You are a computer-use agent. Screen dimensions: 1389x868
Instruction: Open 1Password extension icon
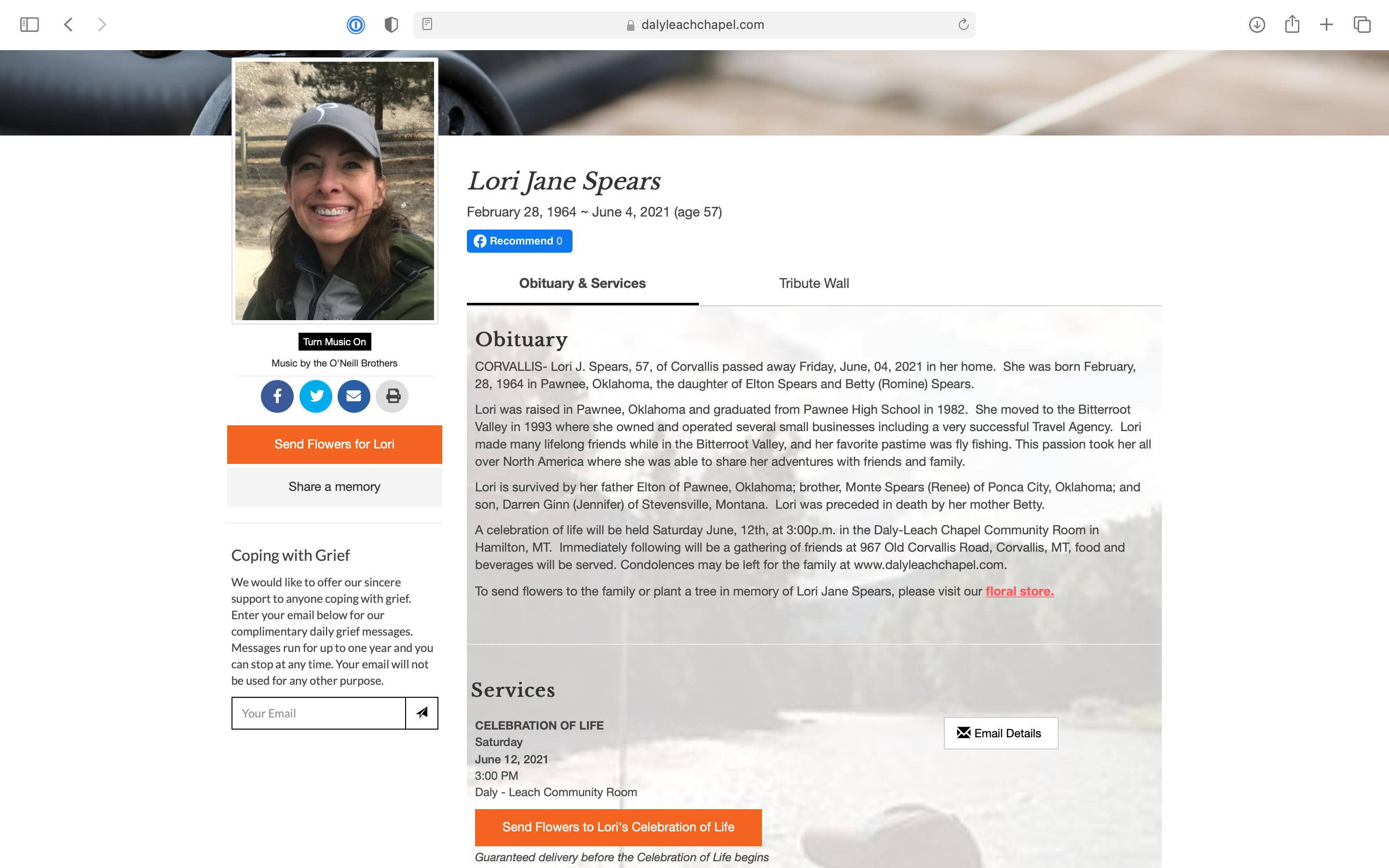point(356,25)
